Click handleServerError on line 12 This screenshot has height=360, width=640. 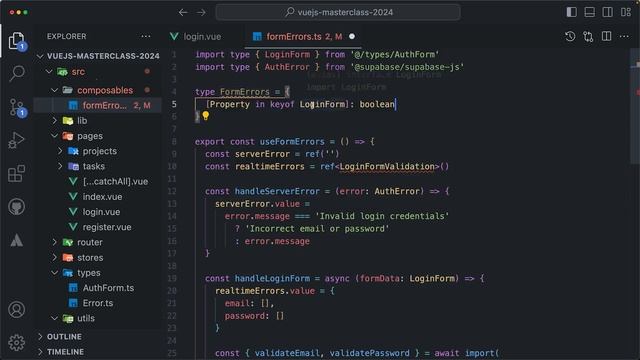coord(277,191)
